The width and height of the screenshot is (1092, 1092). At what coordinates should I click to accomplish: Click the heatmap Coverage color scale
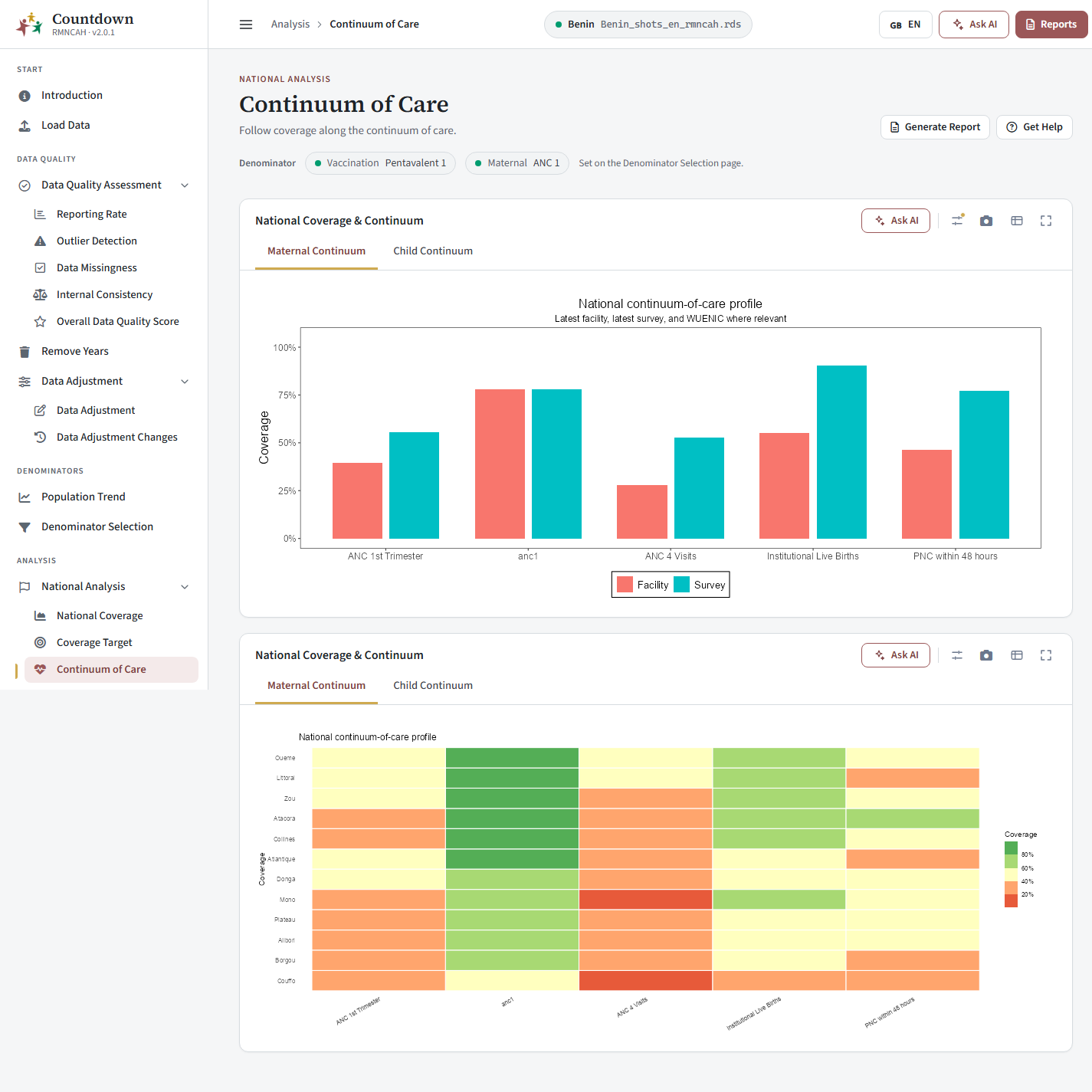click(x=1011, y=874)
